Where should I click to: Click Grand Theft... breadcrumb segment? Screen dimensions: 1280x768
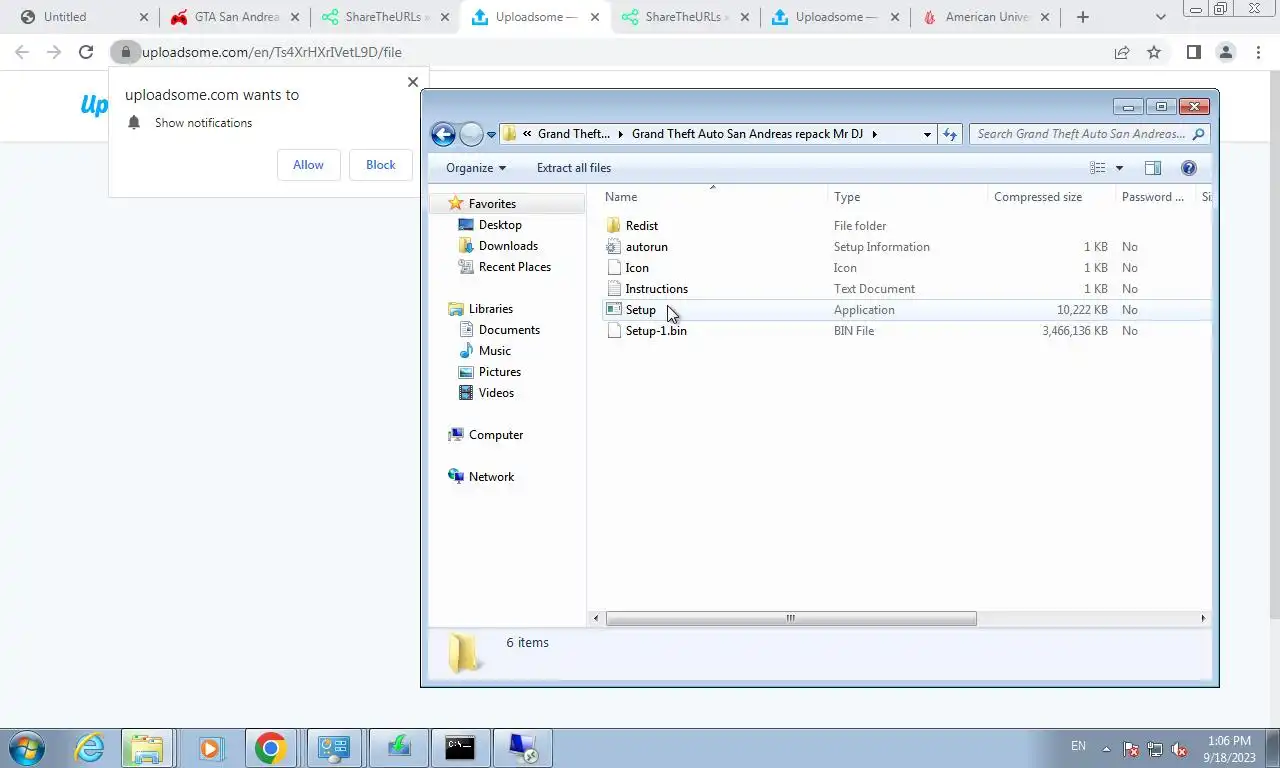pyautogui.click(x=573, y=134)
